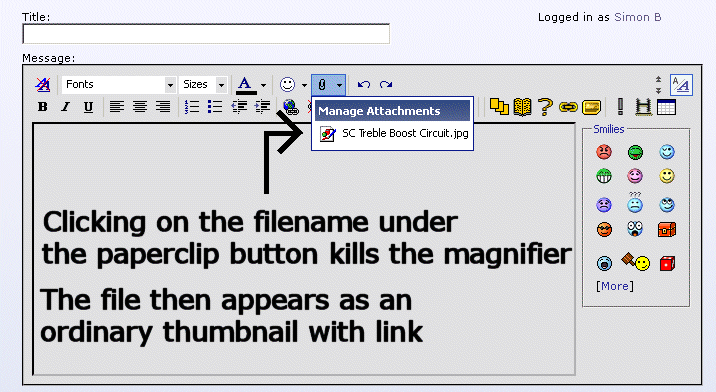Insert the orange sunglasses cool smiley
The image size is (716, 392).
[604, 229]
